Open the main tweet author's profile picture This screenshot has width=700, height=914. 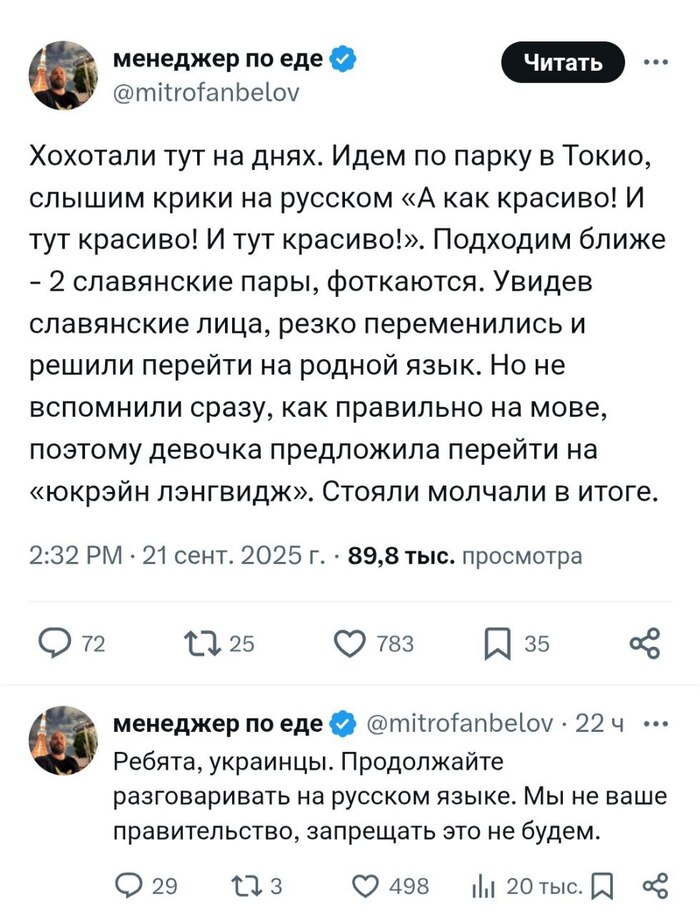click(64, 75)
